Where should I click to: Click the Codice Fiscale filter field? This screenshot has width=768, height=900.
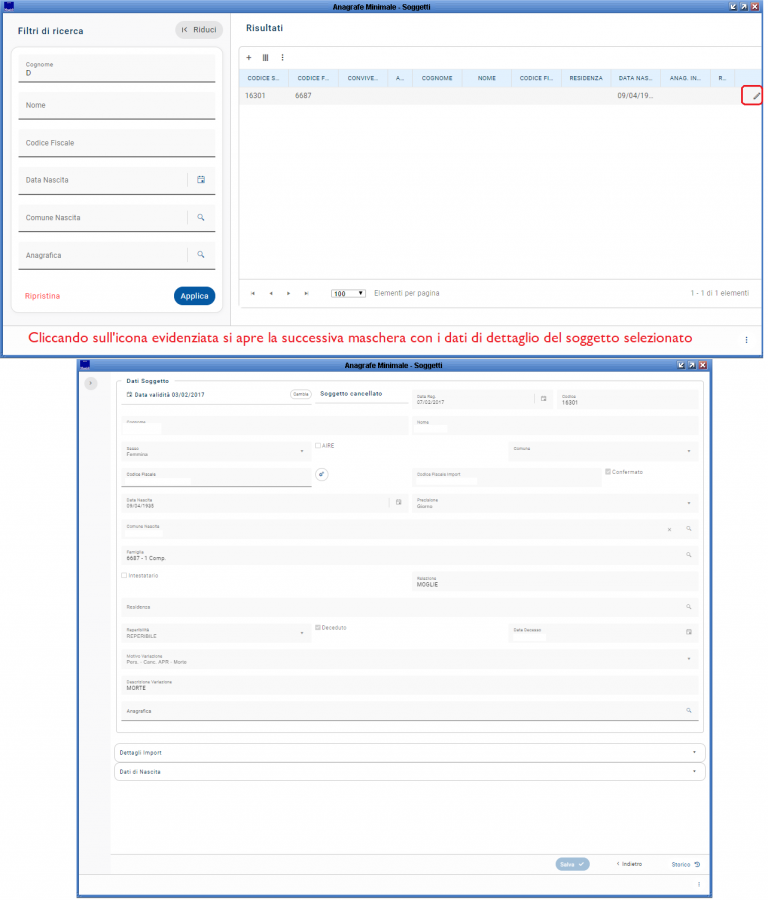point(117,143)
